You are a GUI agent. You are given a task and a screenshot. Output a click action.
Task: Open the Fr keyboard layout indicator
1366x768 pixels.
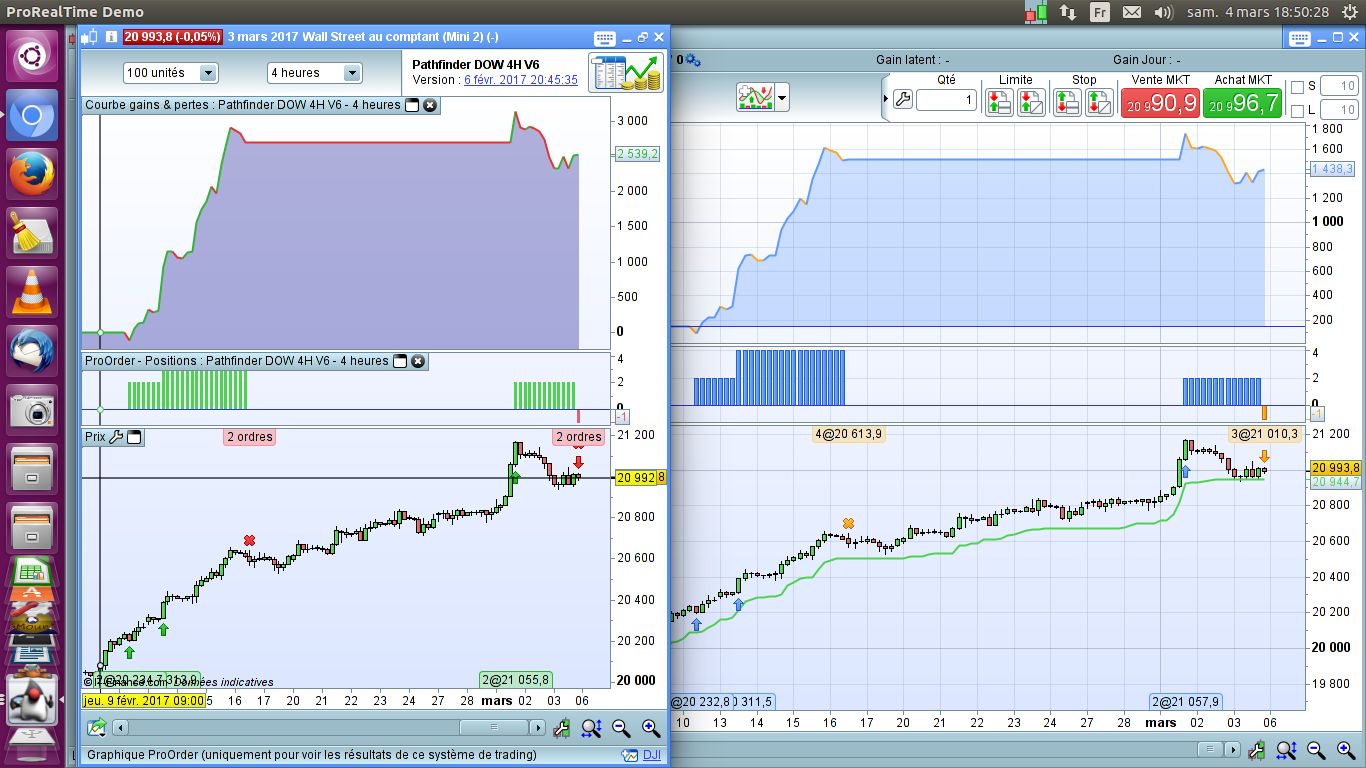click(x=1099, y=12)
